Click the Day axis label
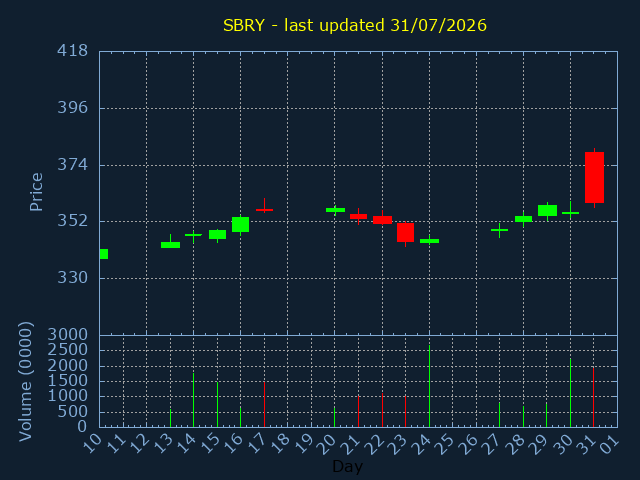The width and height of the screenshot is (640, 480). [x=347, y=466]
